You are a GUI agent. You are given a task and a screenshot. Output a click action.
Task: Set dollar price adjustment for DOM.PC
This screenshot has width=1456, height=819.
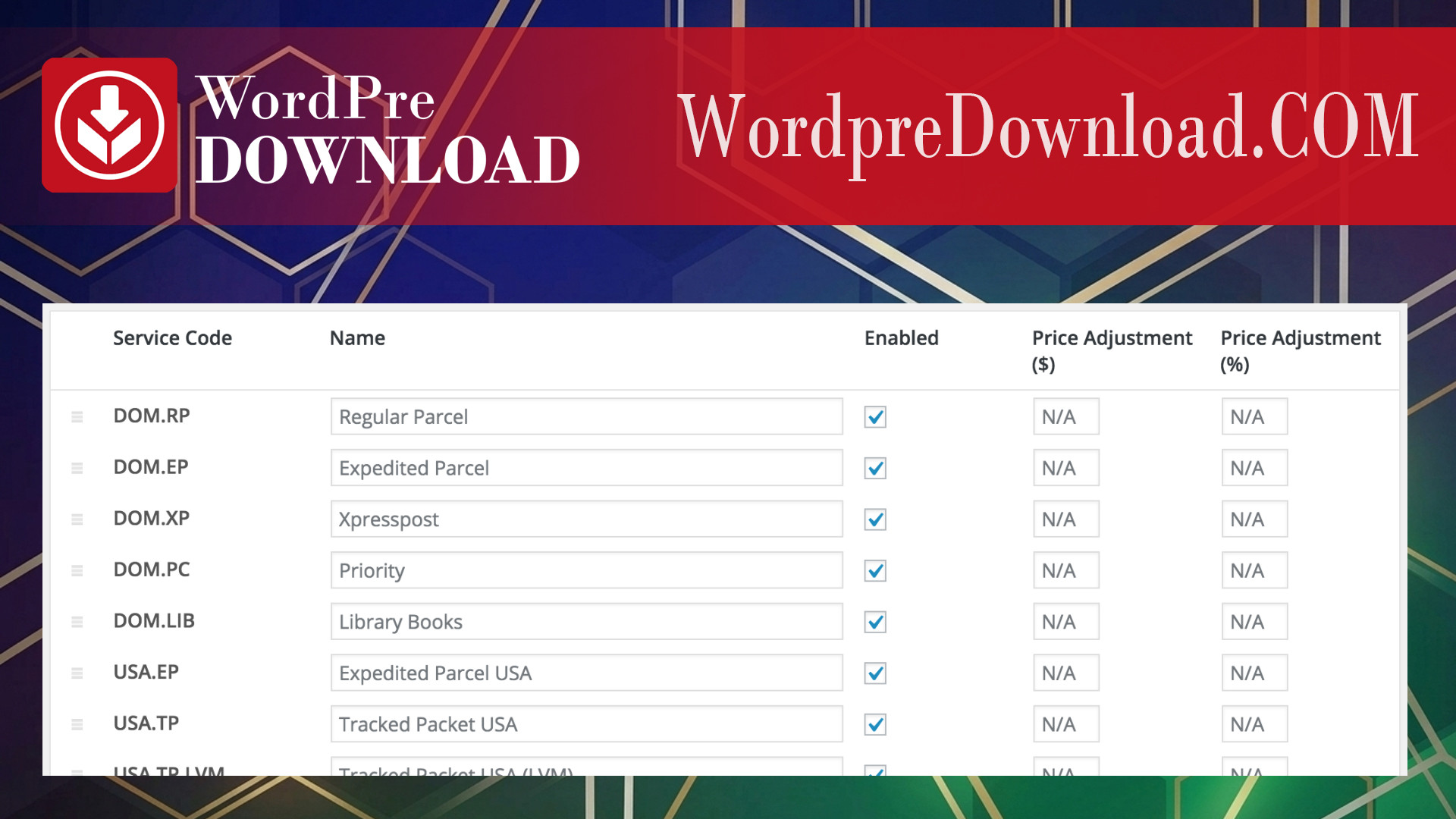click(x=1065, y=570)
